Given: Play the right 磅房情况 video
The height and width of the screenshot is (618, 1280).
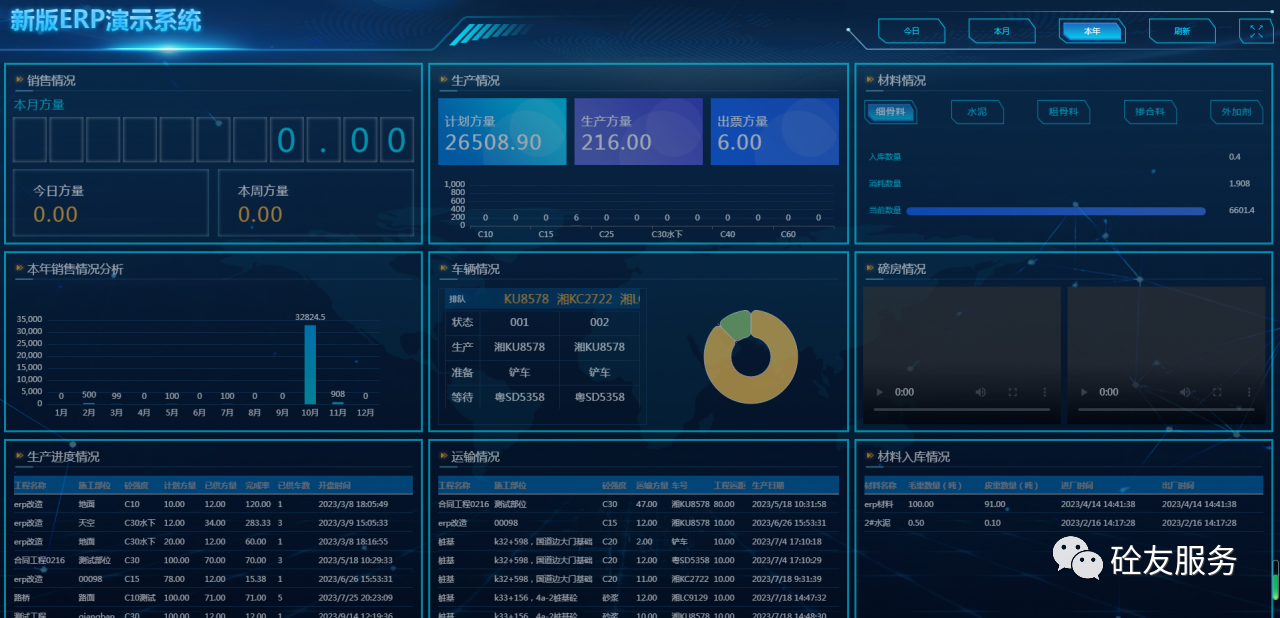Looking at the screenshot, I should point(1086,392).
